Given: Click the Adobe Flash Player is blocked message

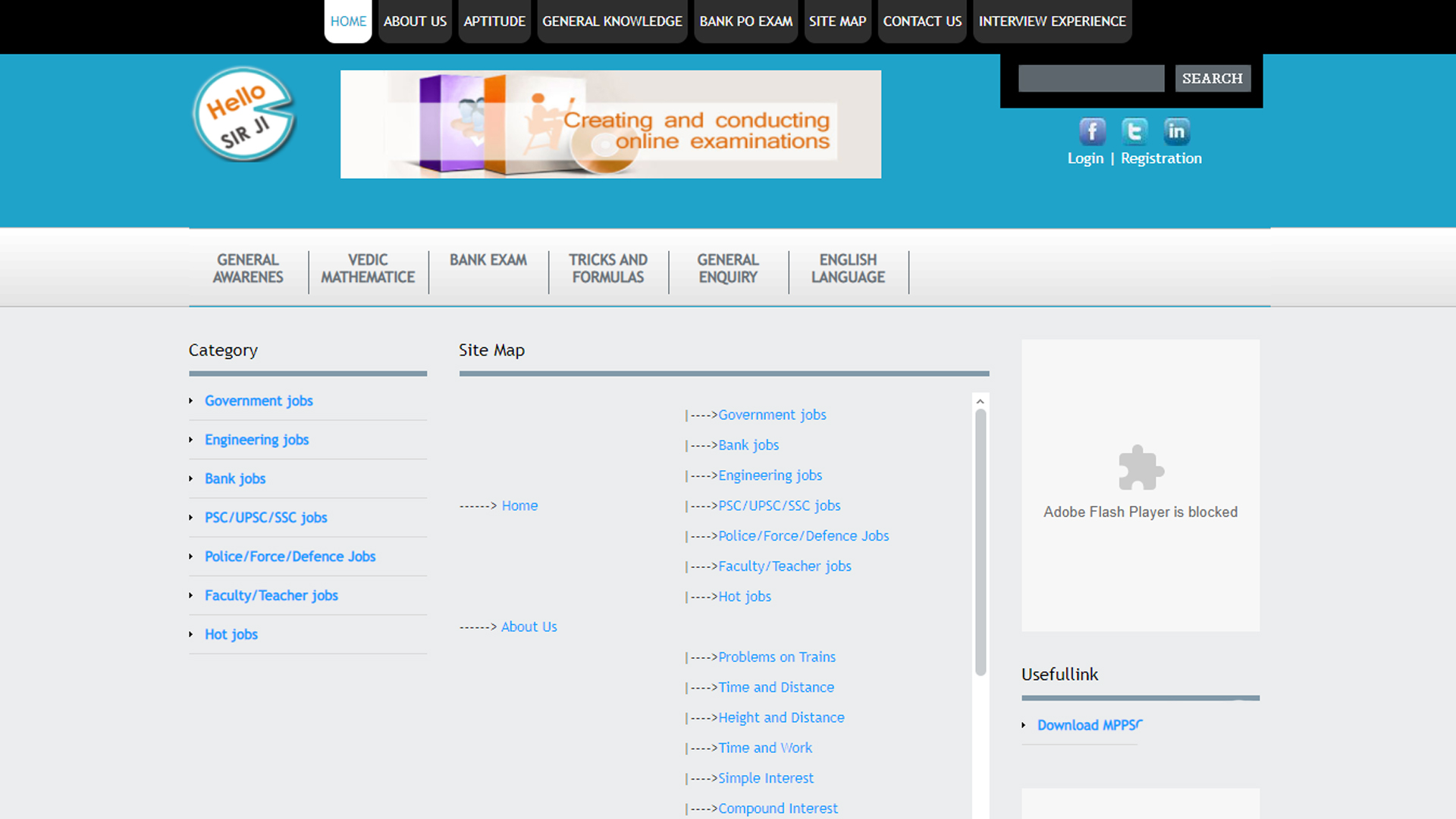Looking at the screenshot, I should pyautogui.click(x=1140, y=512).
